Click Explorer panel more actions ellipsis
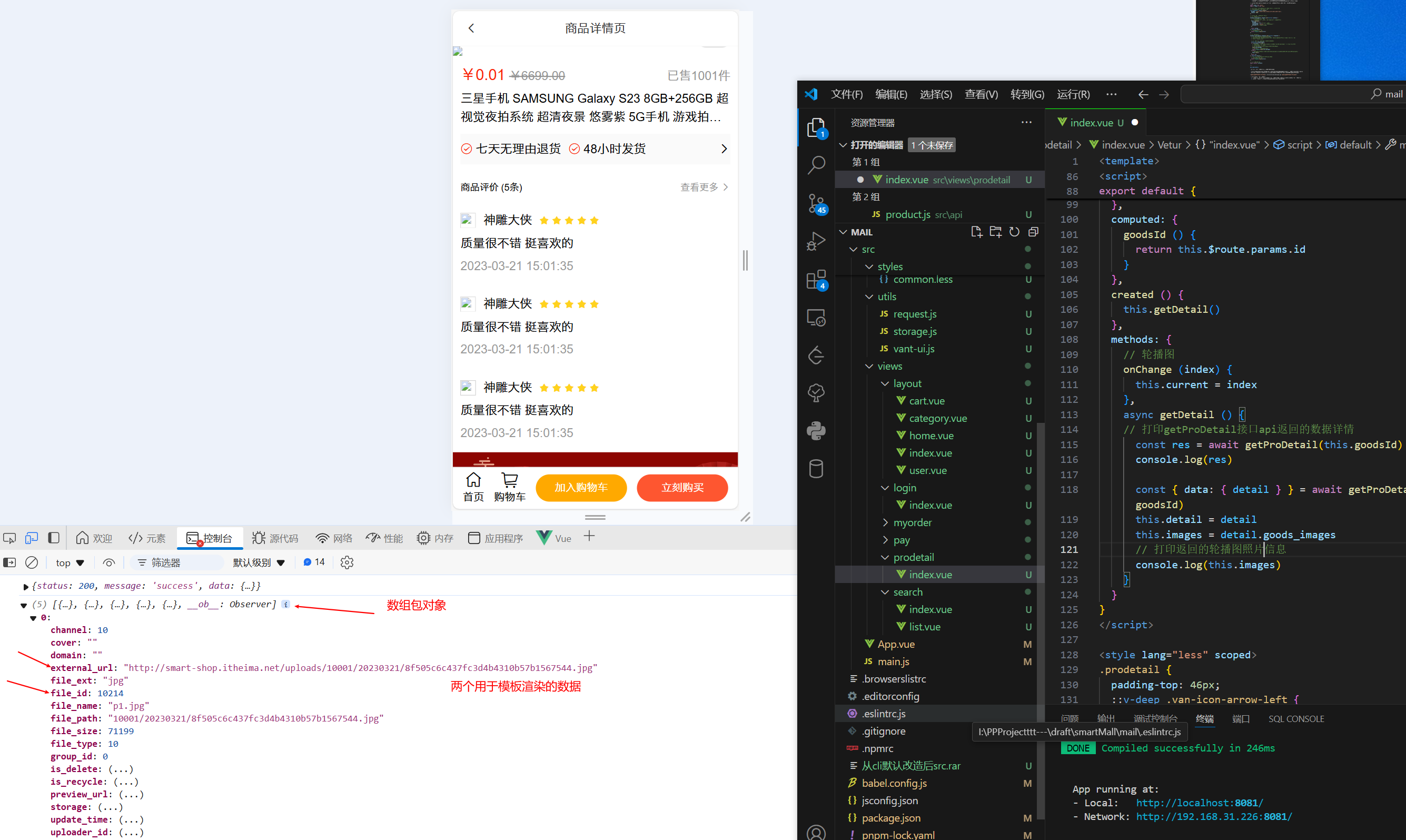This screenshot has width=1406, height=840. point(1026,122)
